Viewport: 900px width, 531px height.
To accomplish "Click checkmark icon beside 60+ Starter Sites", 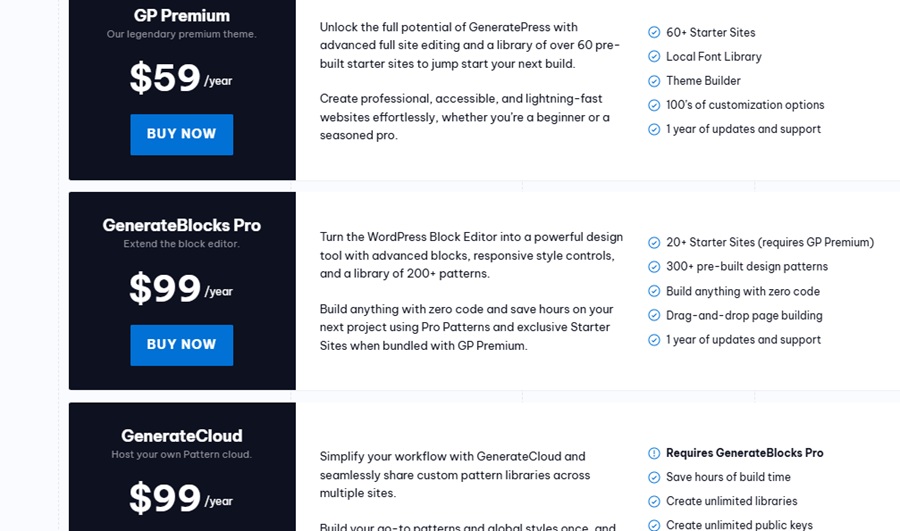I will pos(654,33).
